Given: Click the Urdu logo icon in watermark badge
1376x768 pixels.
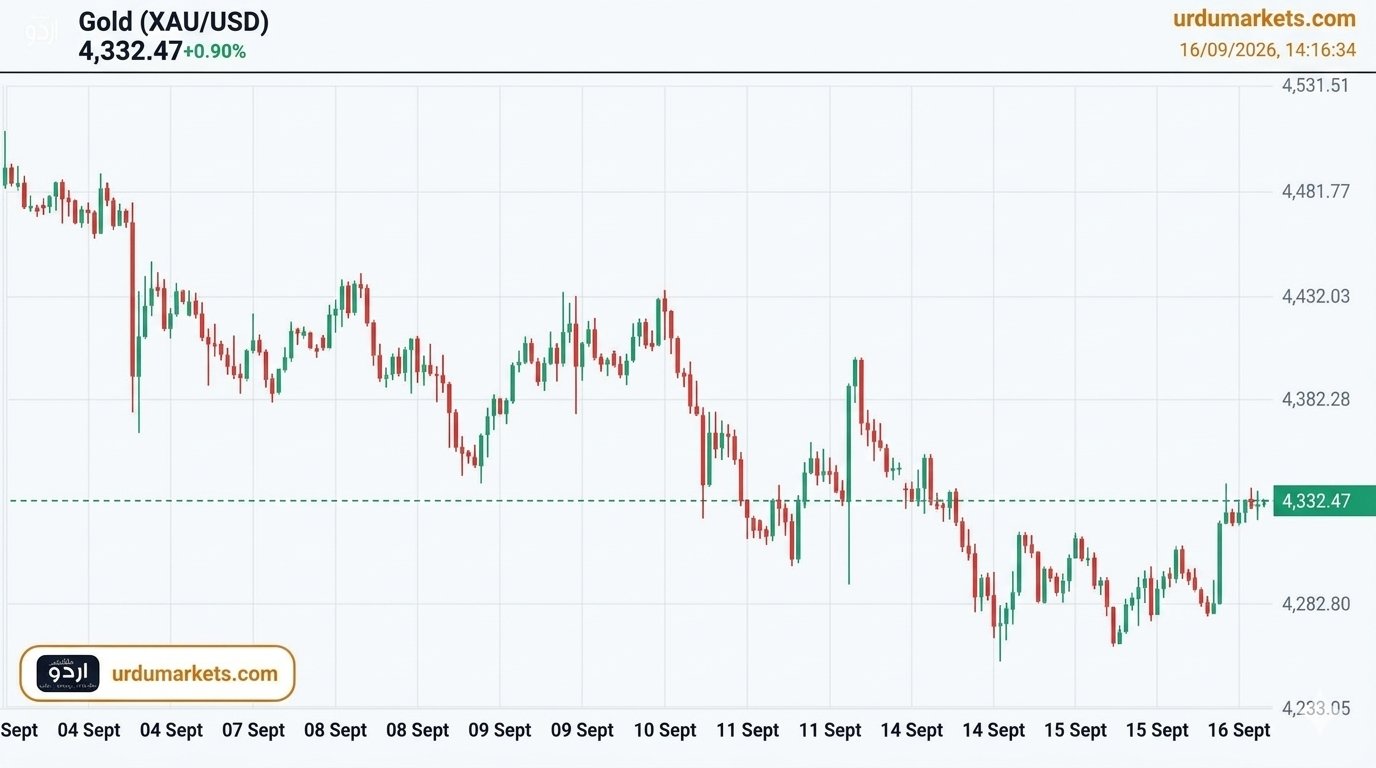Looking at the screenshot, I should tap(69, 673).
